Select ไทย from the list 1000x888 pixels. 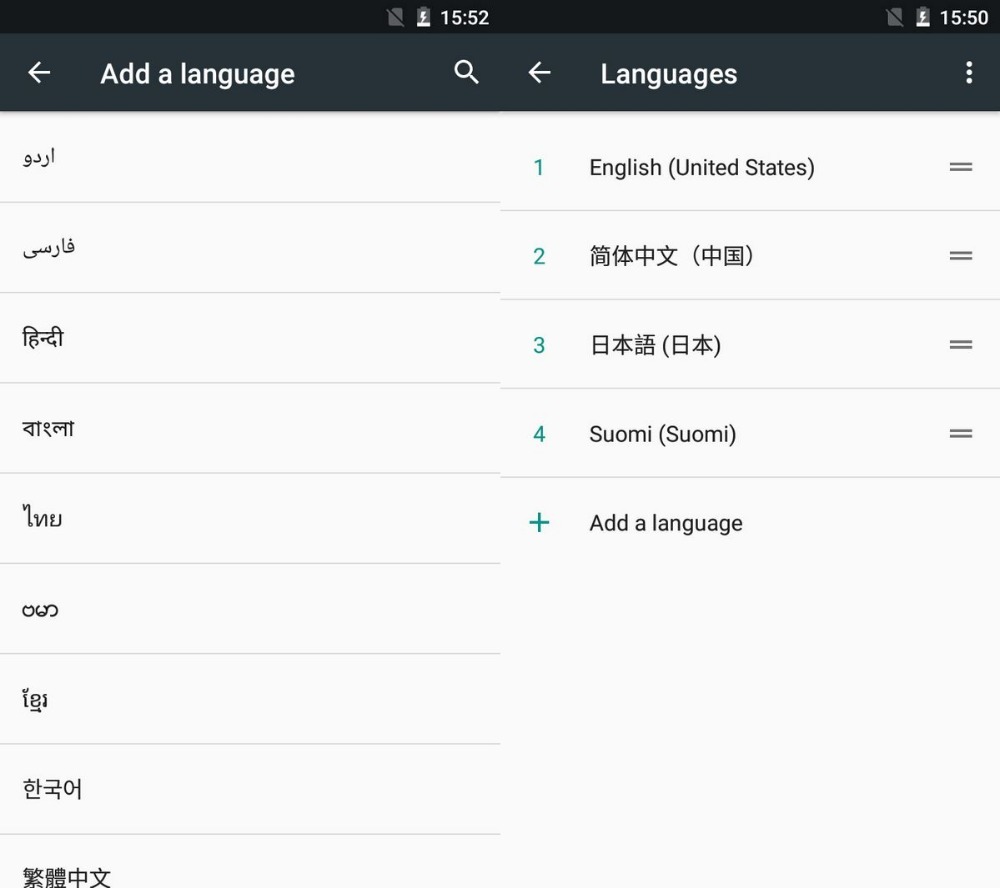(43, 518)
